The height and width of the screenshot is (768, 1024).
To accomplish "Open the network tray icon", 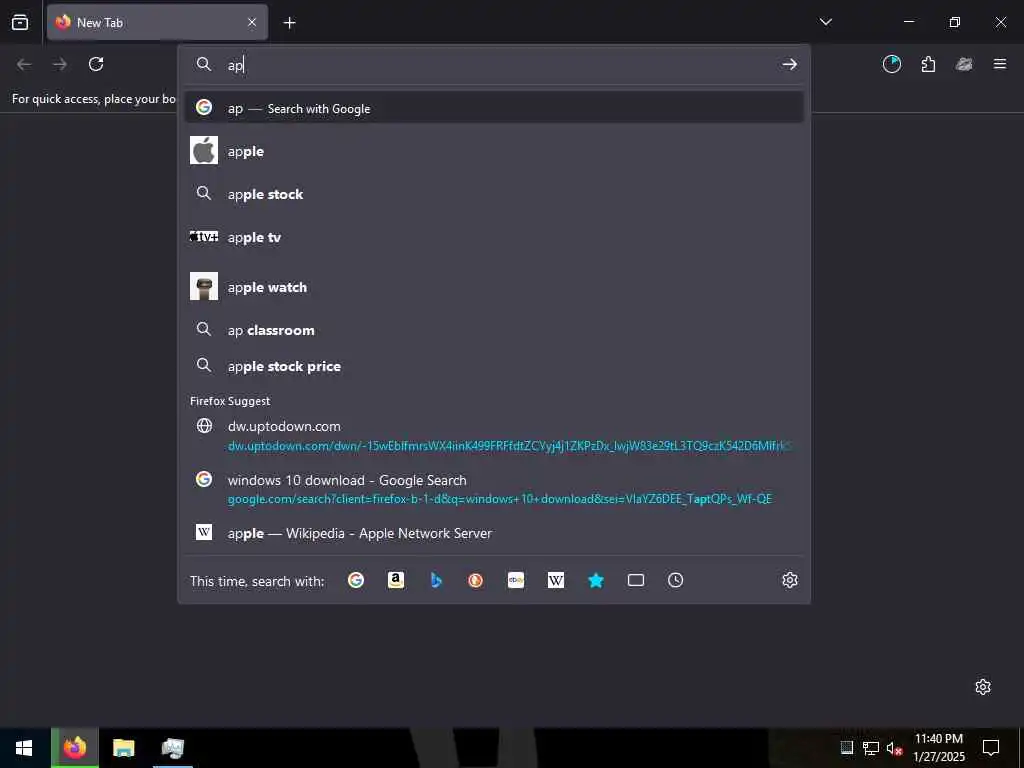I will (871, 748).
